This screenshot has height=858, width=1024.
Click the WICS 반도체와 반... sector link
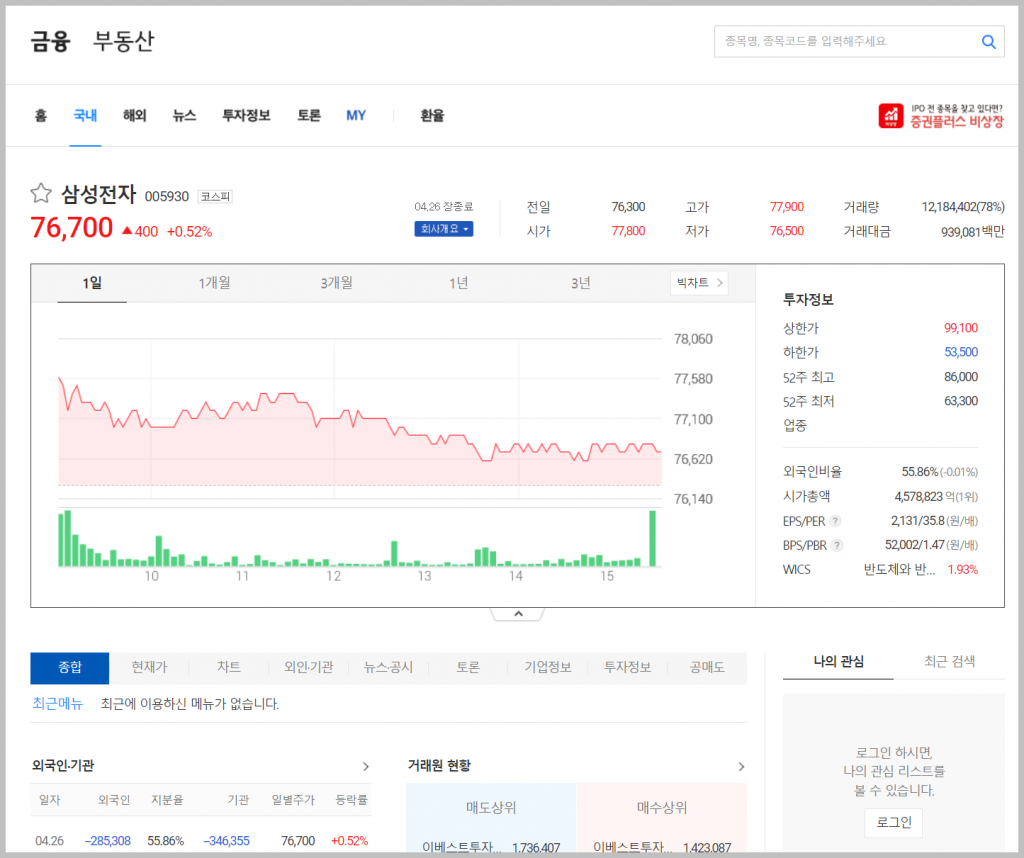click(899, 570)
